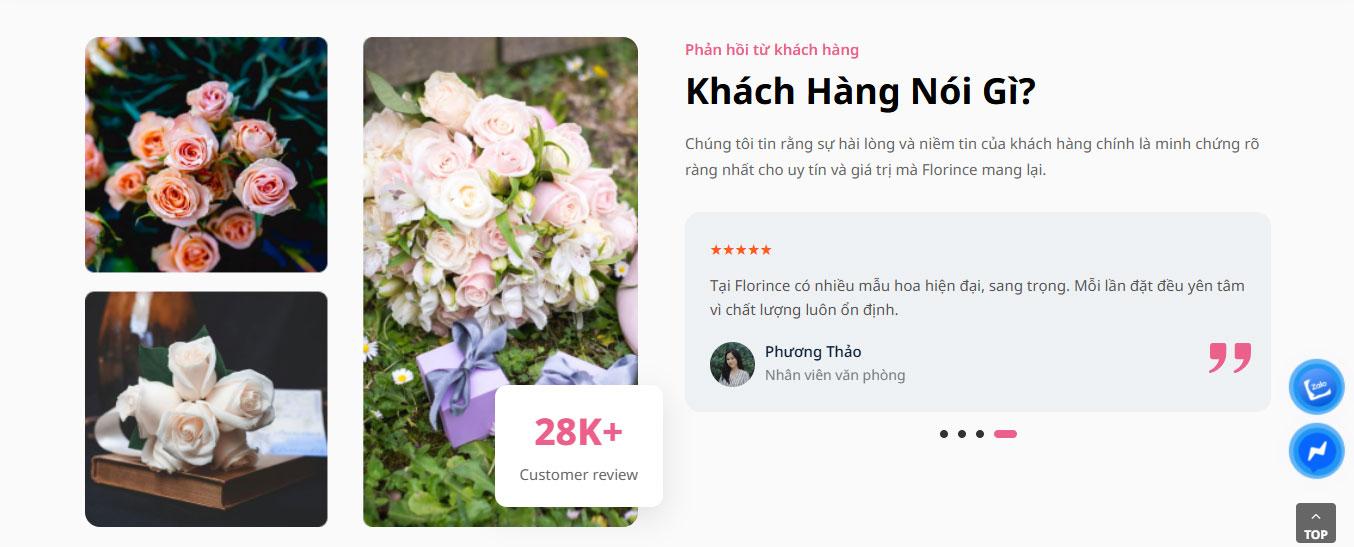
Task: Click the 28K+ customer review card
Action: point(579,446)
